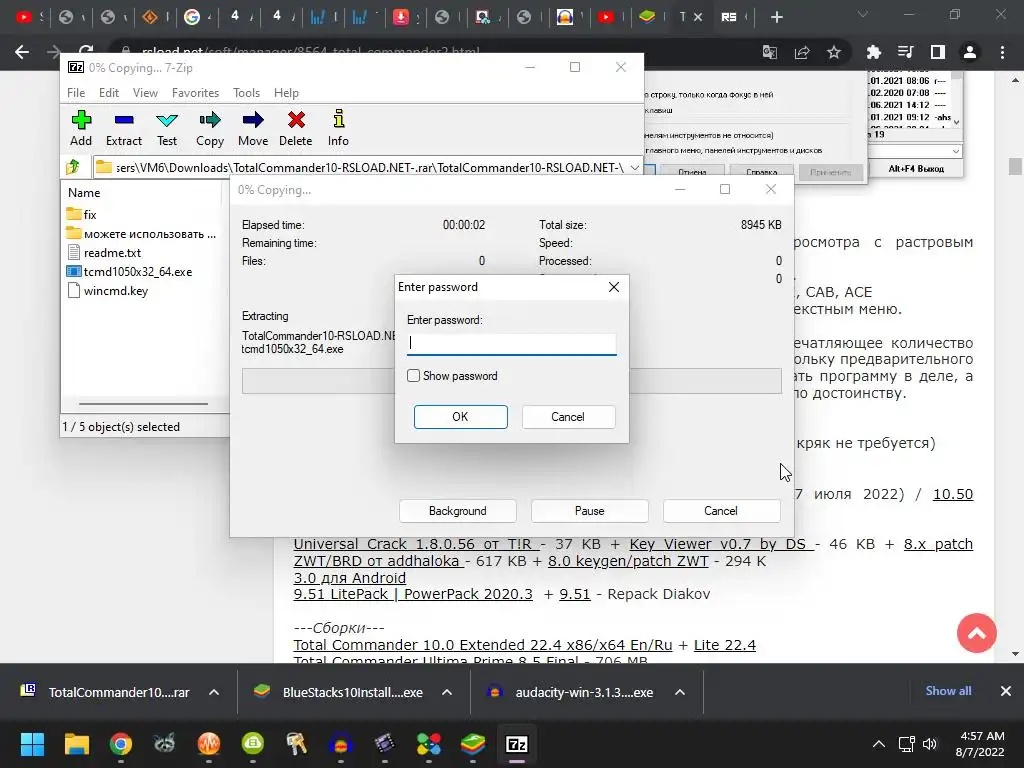
Task: Click the Enter password text field
Action: [511, 344]
